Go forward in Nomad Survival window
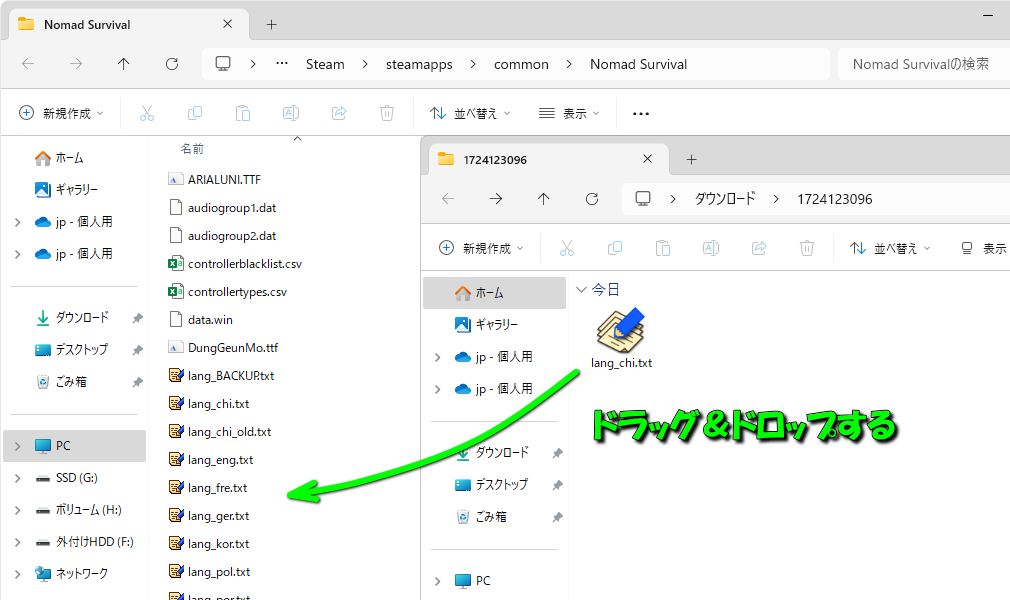 76,64
